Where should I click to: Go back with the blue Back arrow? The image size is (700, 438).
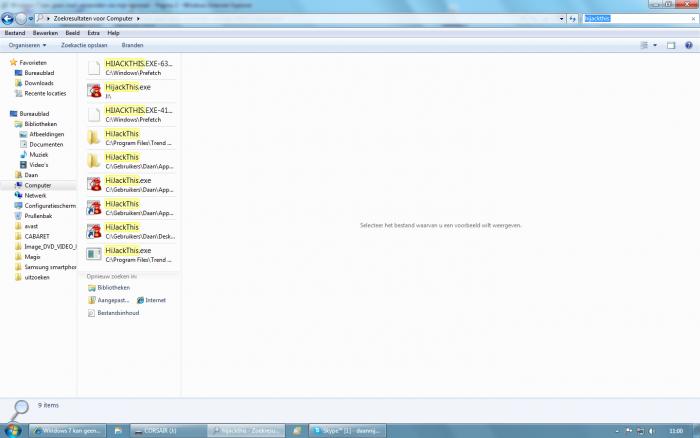coord(8,19)
